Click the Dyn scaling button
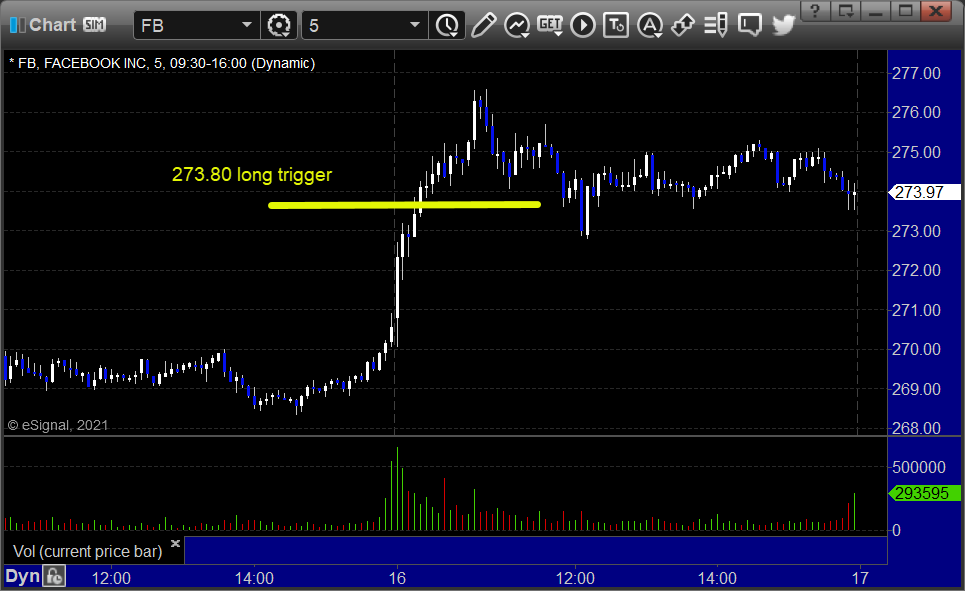965x591 pixels. pyautogui.click(x=23, y=577)
